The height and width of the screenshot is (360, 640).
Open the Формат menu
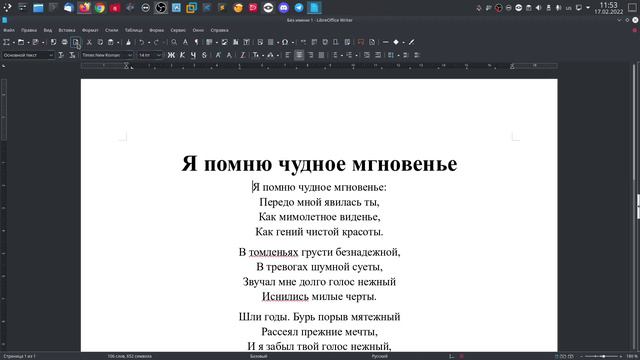click(90, 30)
